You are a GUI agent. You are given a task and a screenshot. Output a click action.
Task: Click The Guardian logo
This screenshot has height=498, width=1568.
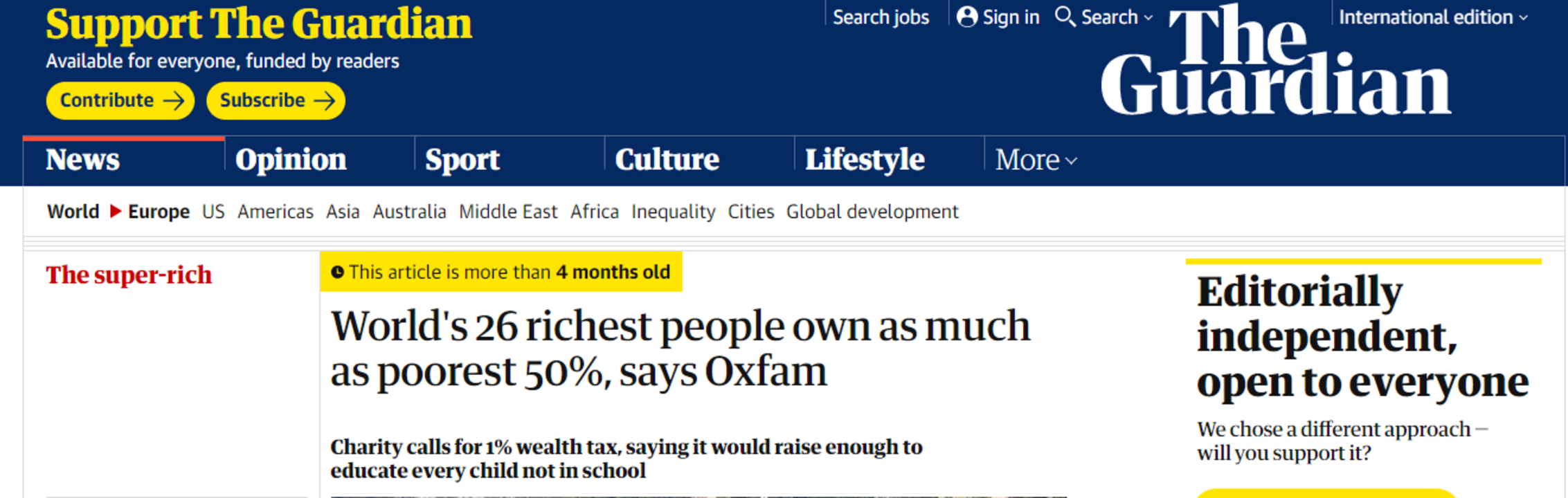click(x=1276, y=61)
